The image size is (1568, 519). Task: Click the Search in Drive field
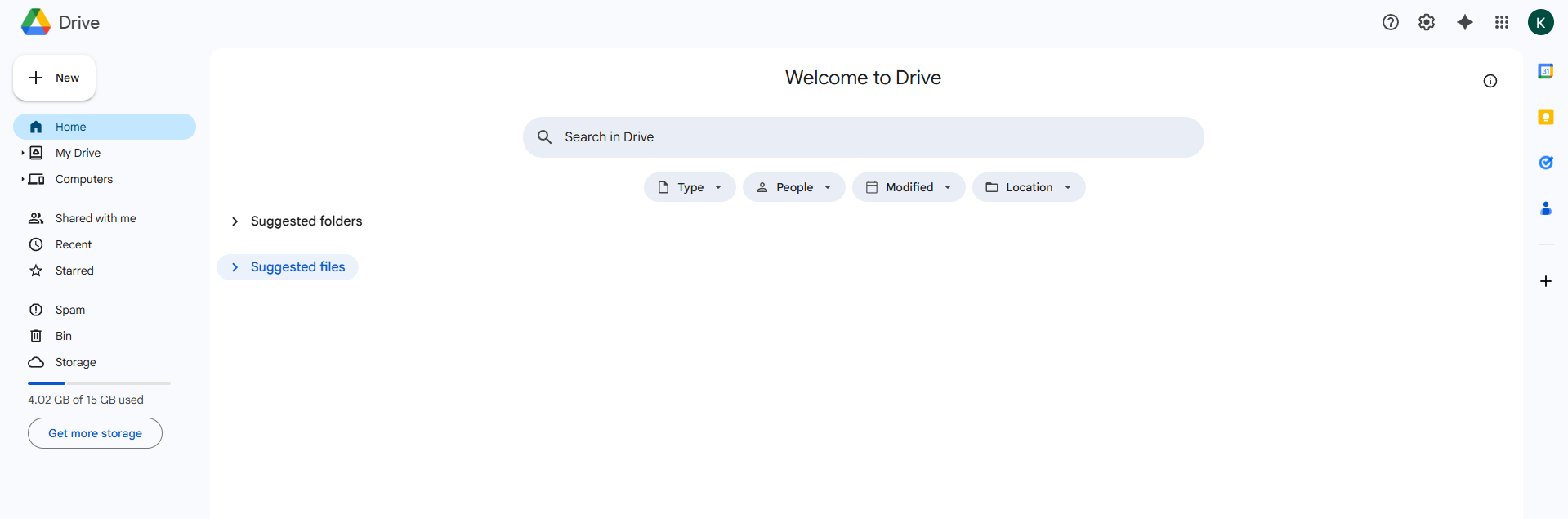coord(863,137)
